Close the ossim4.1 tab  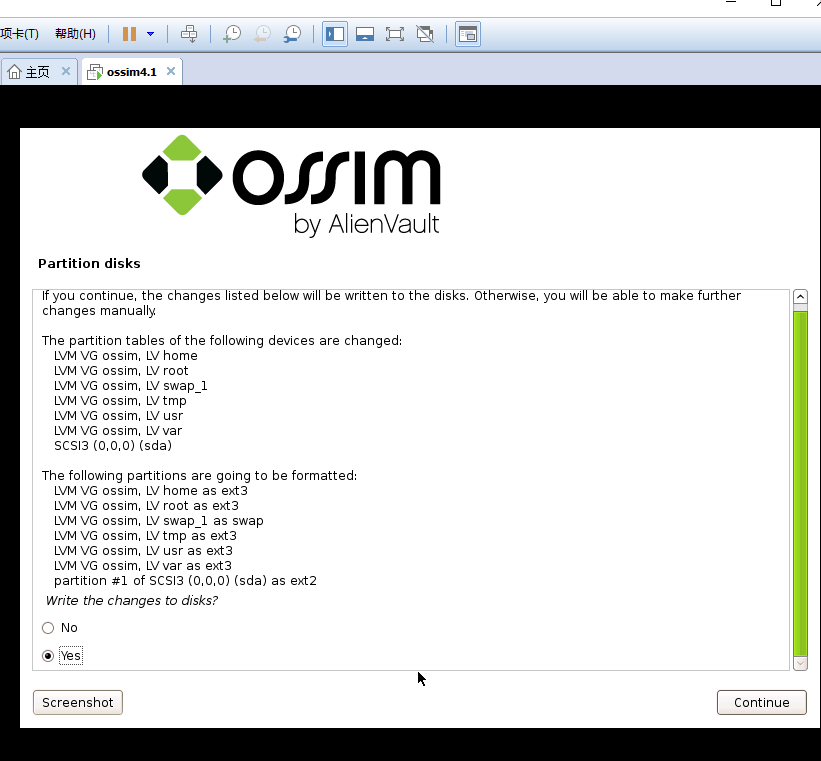(171, 71)
